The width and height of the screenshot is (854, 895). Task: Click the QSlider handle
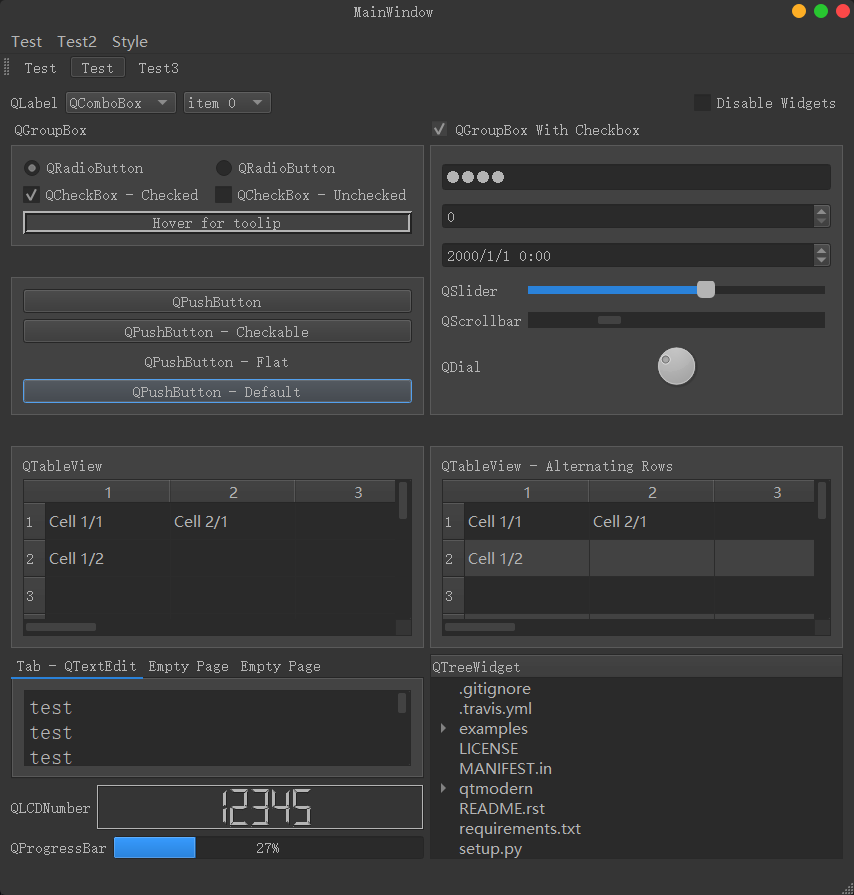click(706, 290)
